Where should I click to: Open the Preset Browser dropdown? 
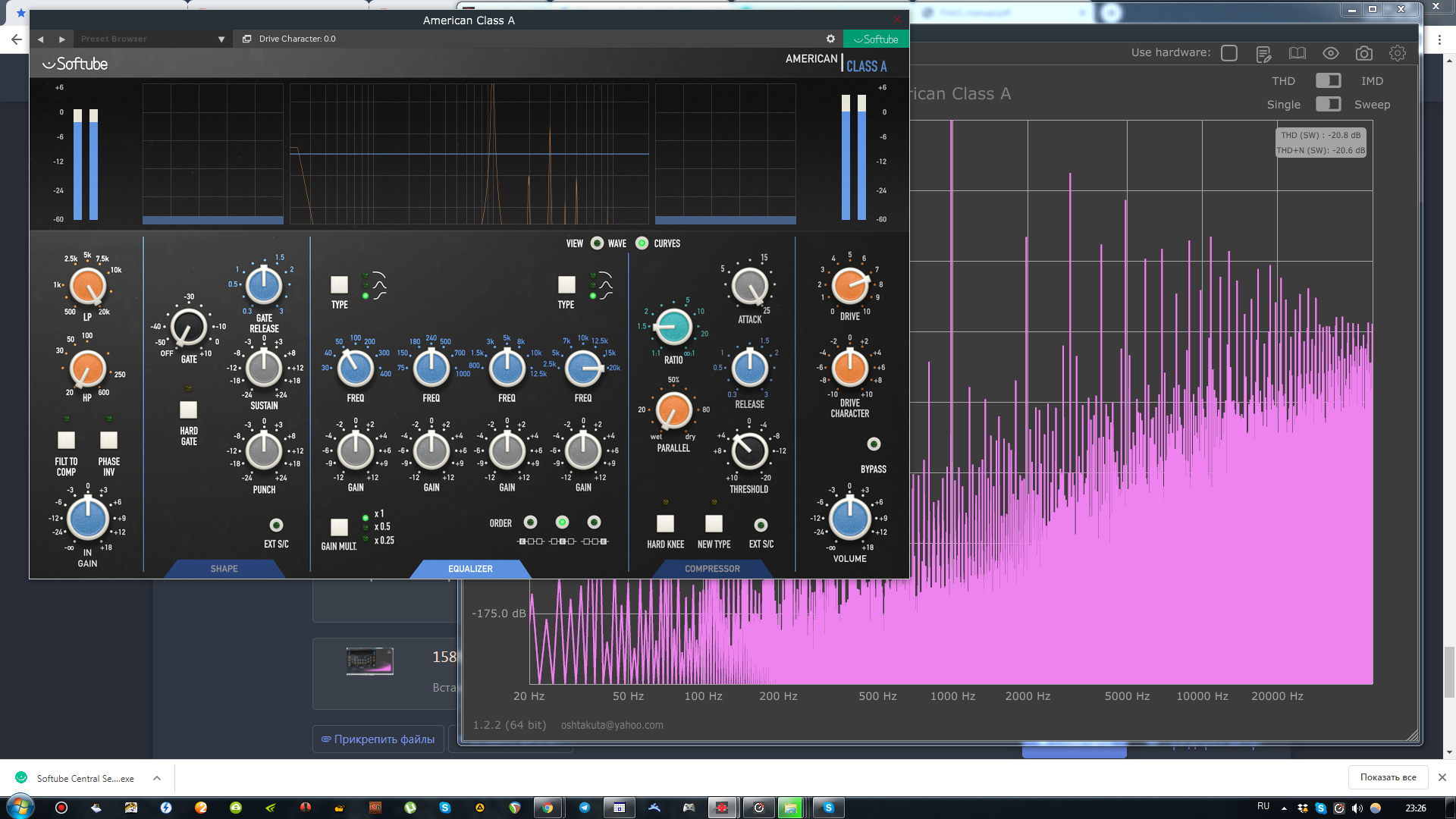[152, 39]
